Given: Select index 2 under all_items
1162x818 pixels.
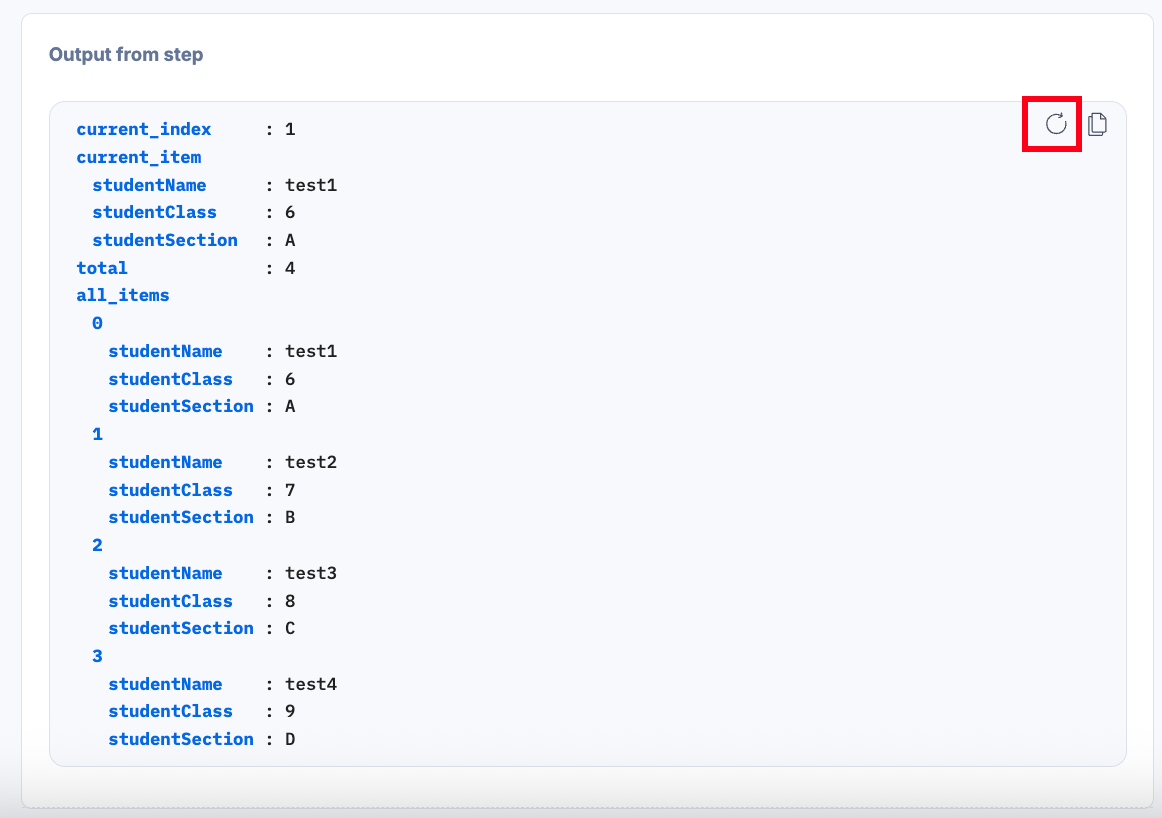Looking at the screenshot, I should pyautogui.click(x=97, y=545).
